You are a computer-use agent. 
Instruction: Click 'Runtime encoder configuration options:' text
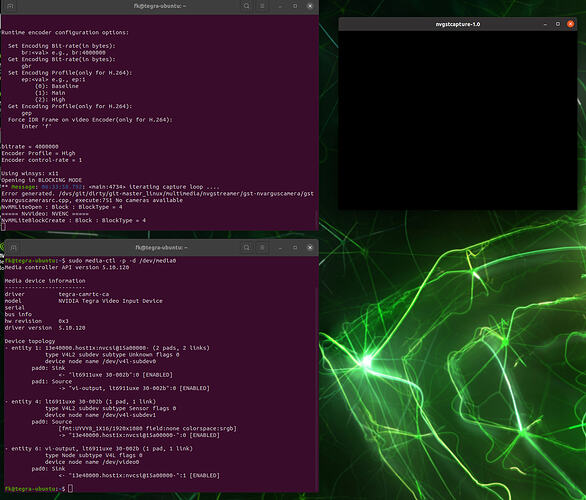tap(65, 33)
